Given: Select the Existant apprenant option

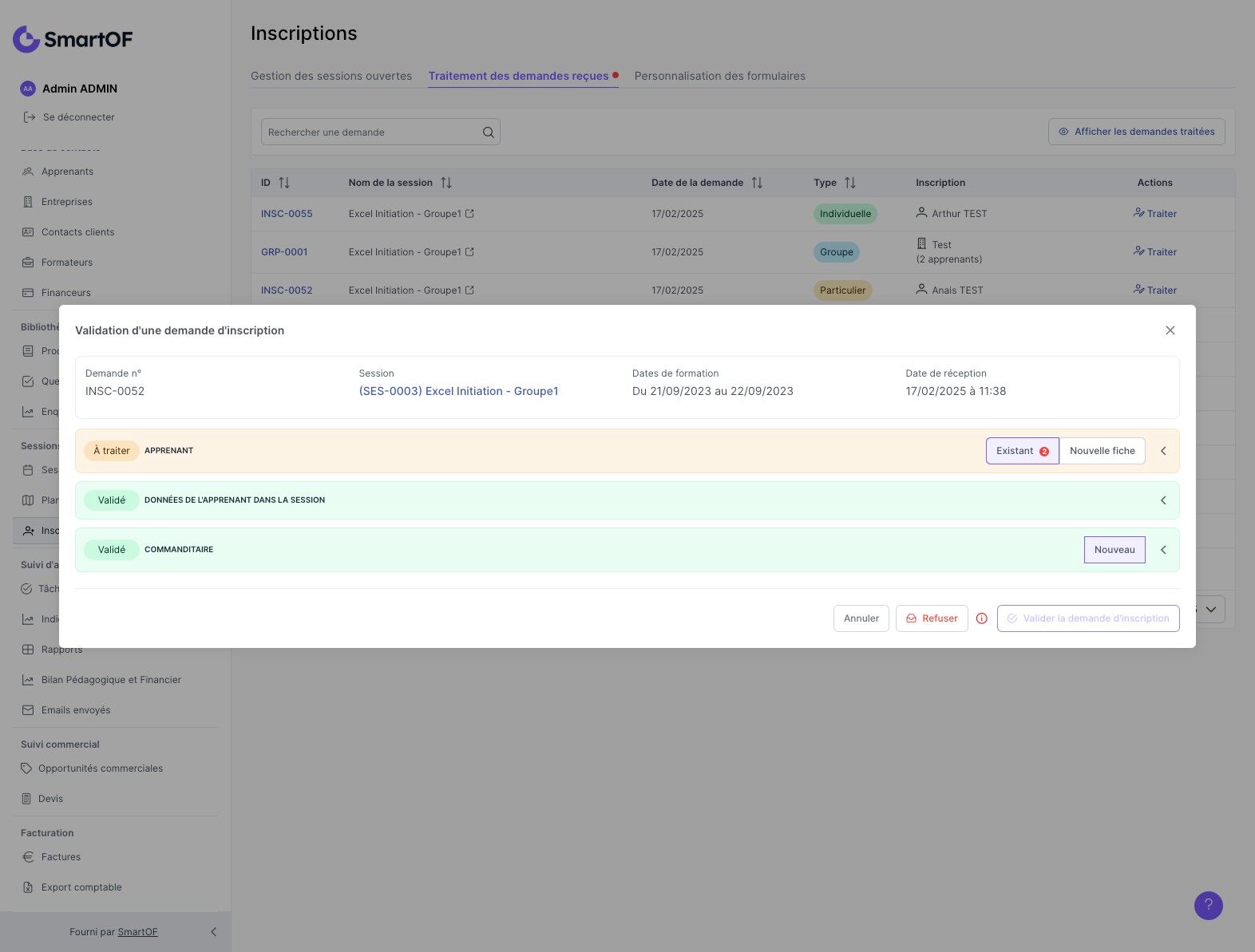Looking at the screenshot, I should [x=1023, y=451].
